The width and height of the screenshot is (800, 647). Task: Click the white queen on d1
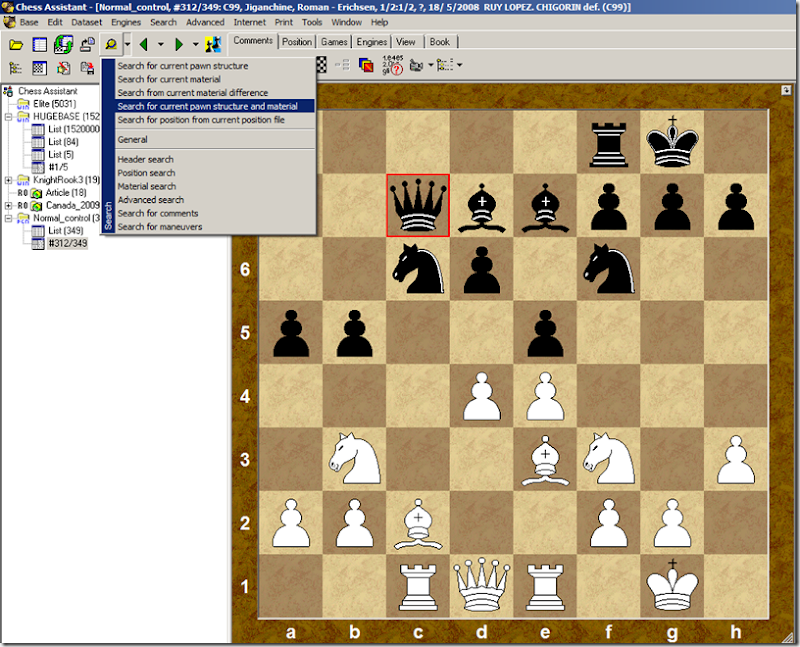482,585
